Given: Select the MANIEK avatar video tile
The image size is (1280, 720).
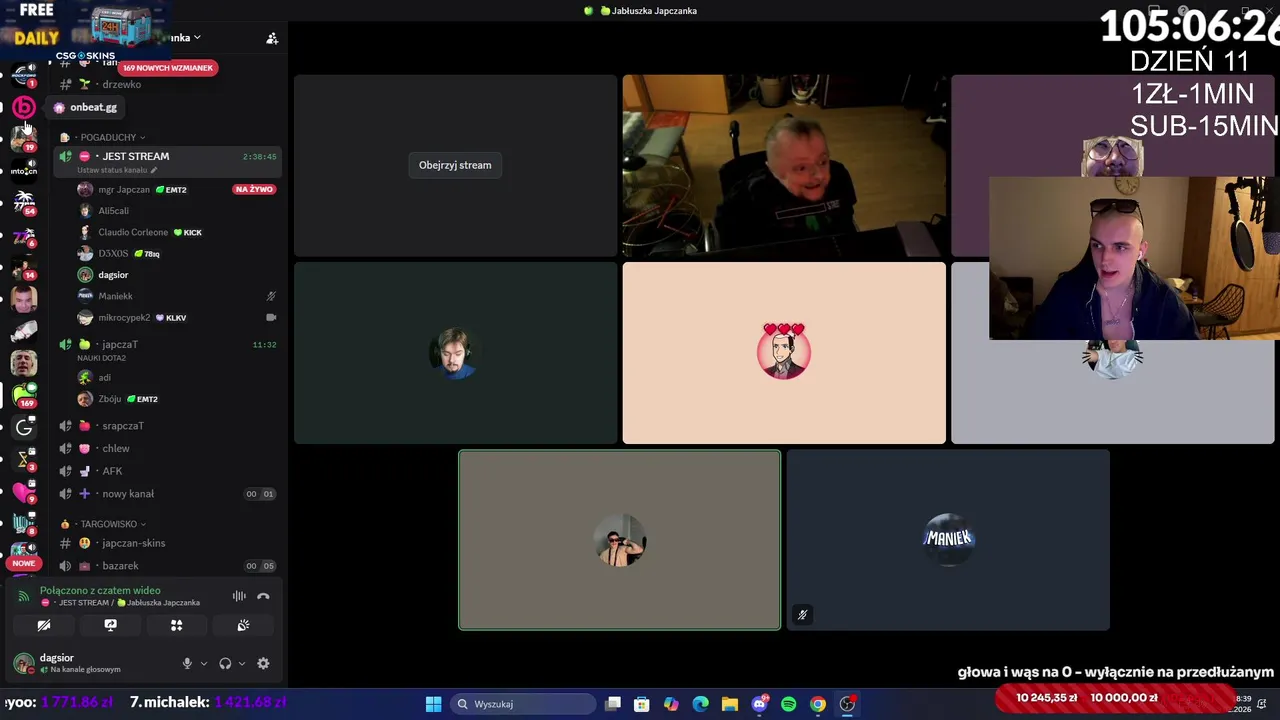Looking at the screenshot, I should point(948,540).
